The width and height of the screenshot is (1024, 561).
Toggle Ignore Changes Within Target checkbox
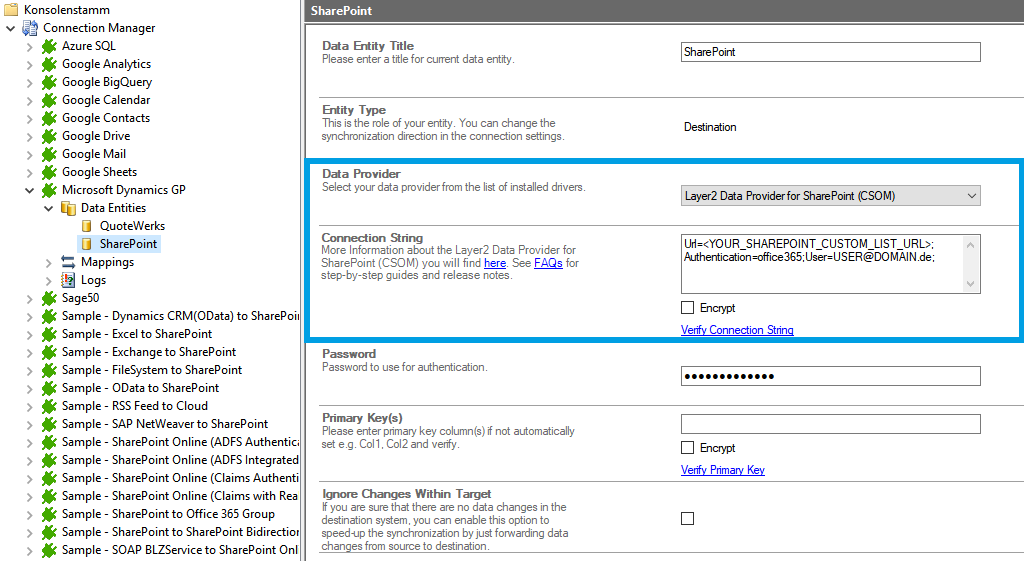[687, 518]
